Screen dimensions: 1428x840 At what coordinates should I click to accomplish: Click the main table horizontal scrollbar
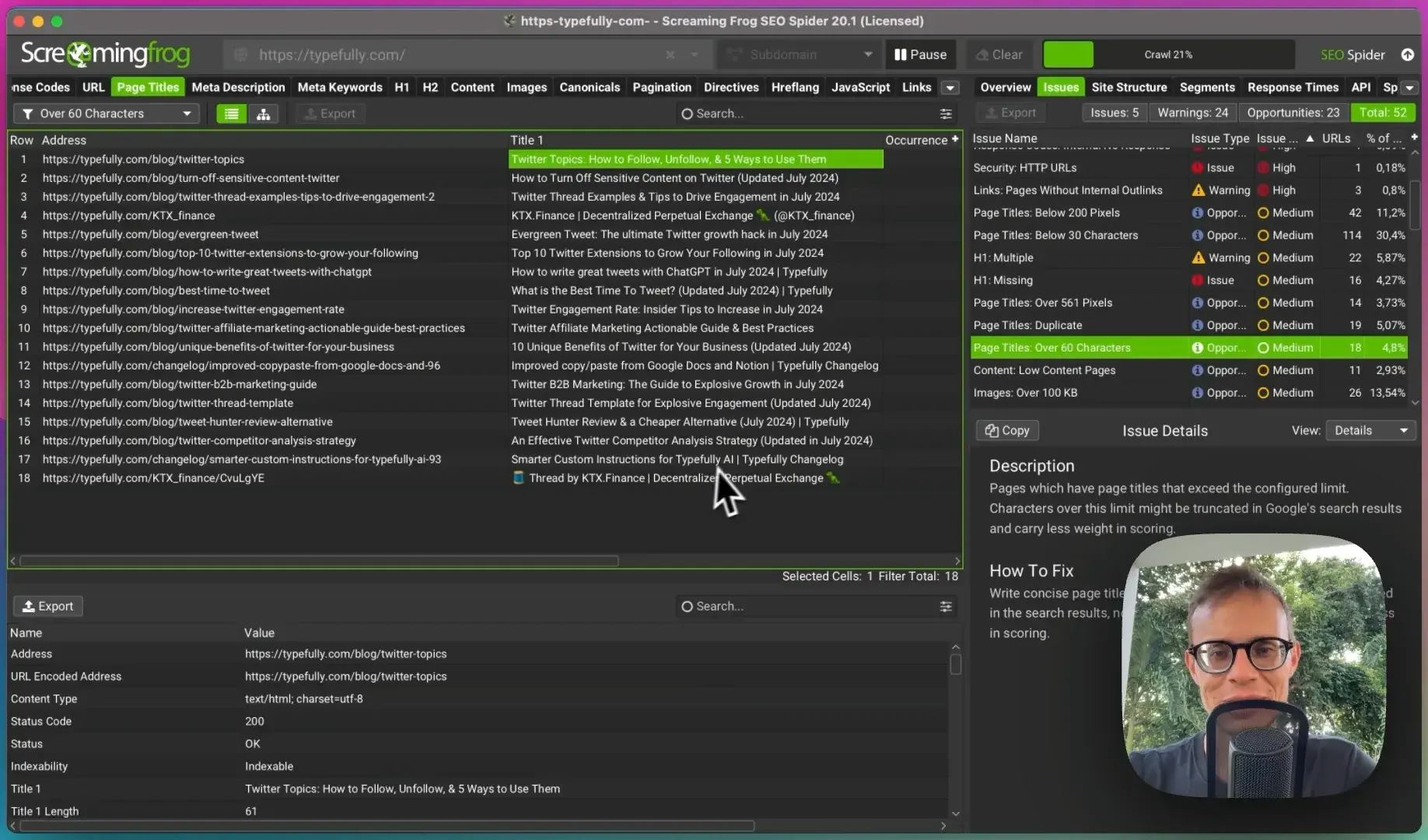click(x=319, y=561)
